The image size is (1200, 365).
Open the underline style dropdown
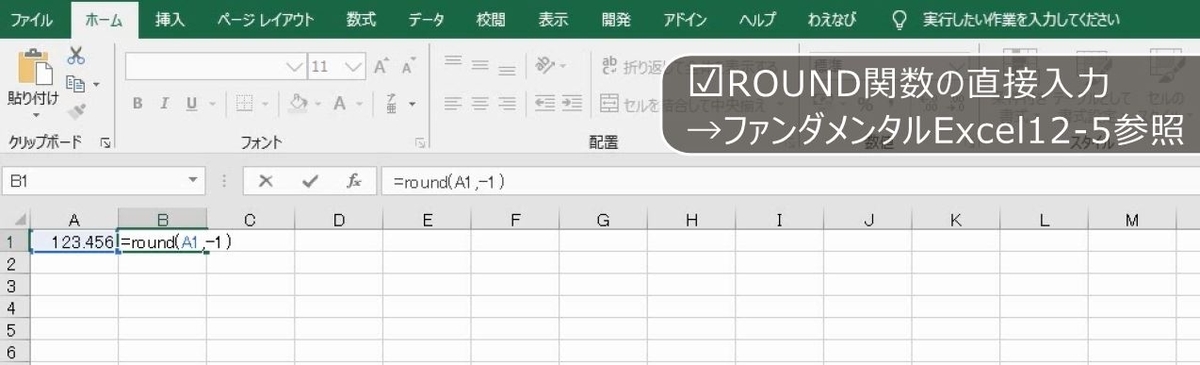click(212, 103)
